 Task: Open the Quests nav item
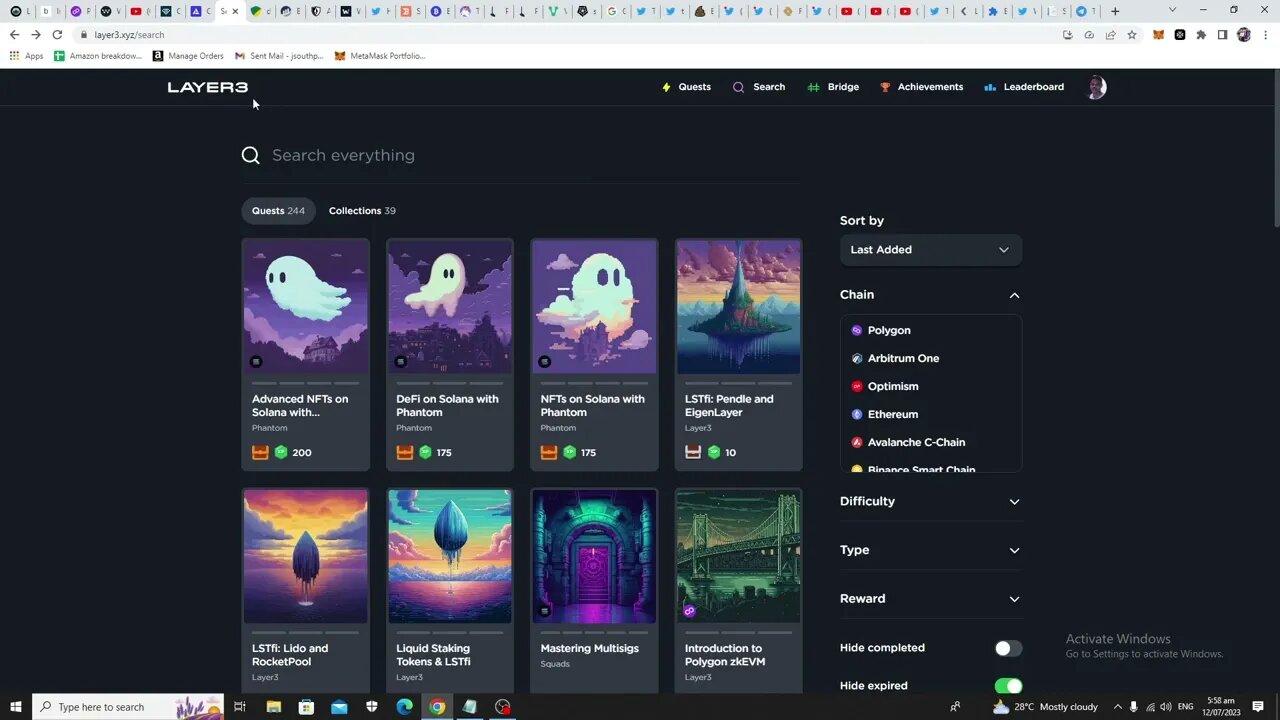pyautogui.click(x=686, y=87)
